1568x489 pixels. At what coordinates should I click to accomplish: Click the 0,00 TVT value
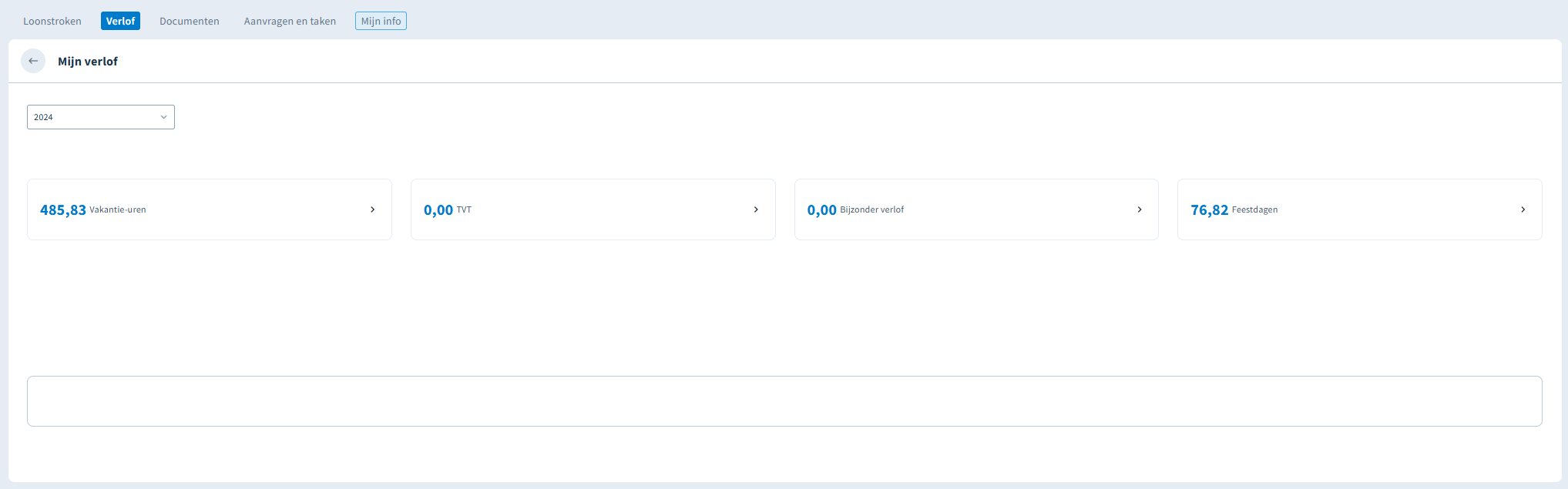pos(438,210)
